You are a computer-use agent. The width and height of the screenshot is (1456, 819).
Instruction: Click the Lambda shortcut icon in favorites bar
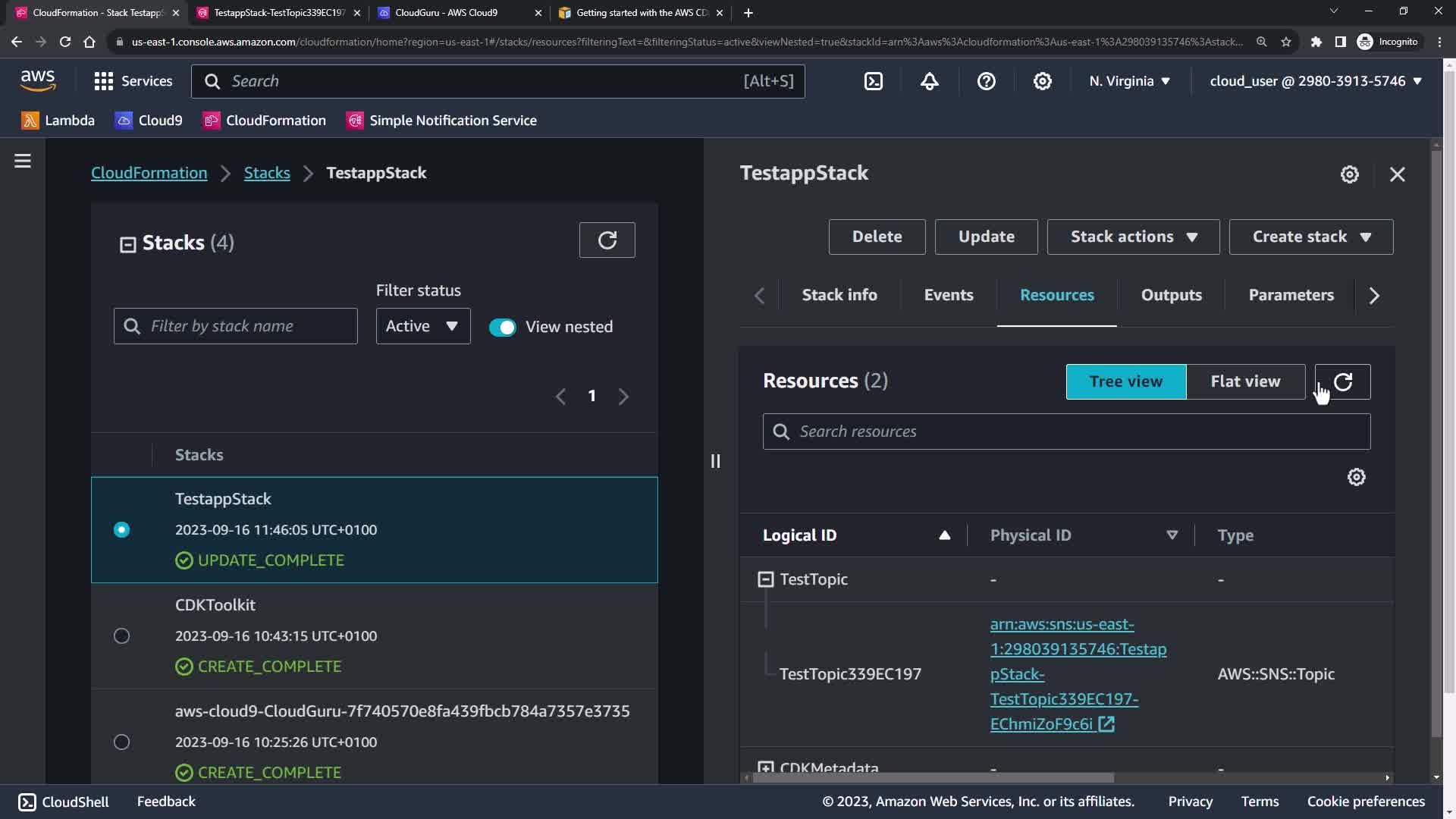[x=30, y=121]
